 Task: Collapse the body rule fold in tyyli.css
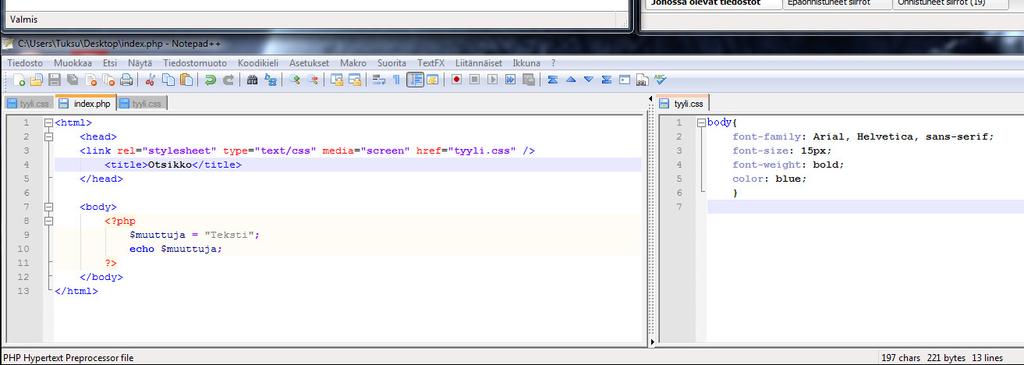[x=701, y=123]
